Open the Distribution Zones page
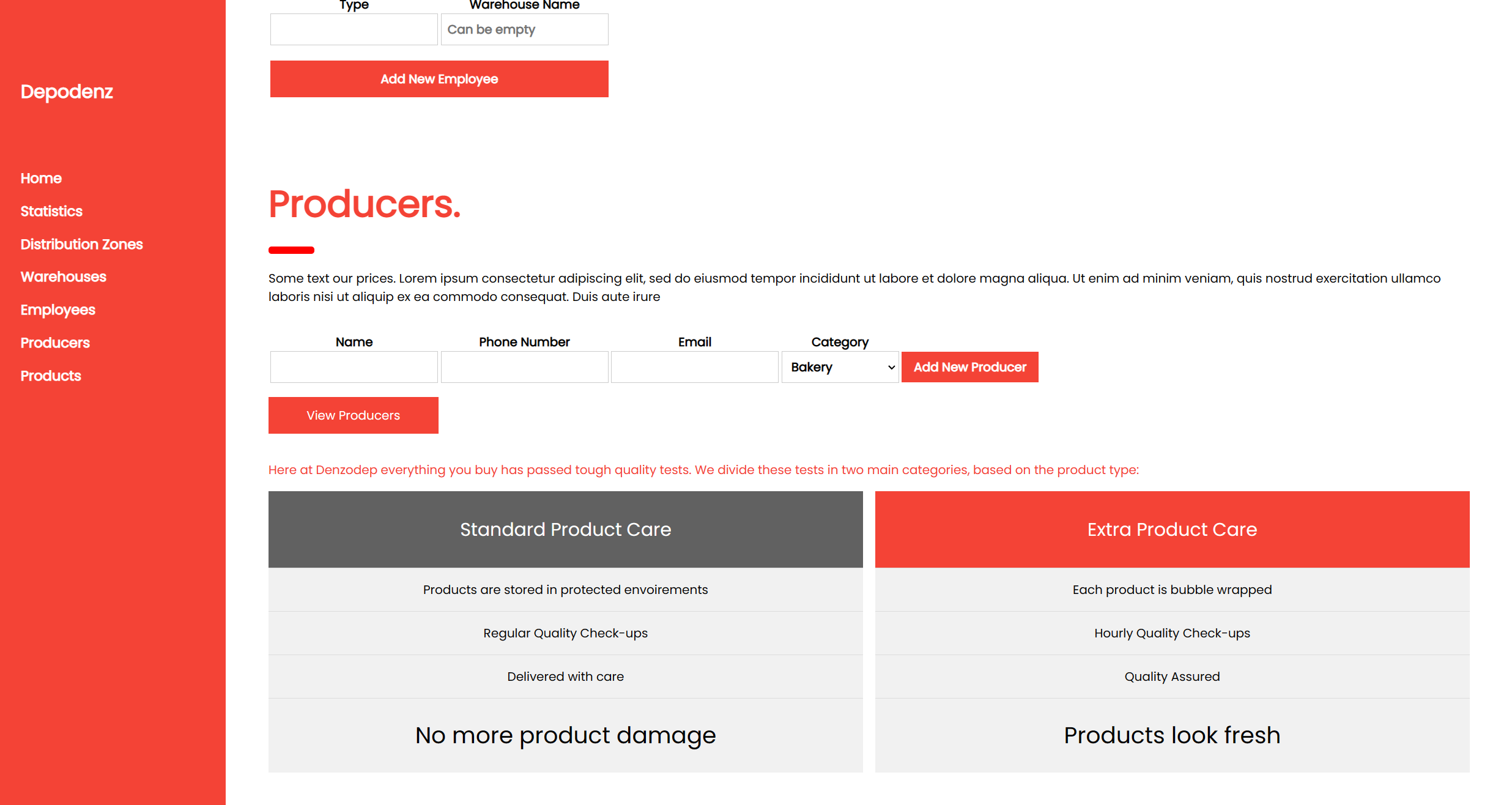The image size is (1512, 805). [81, 244]
